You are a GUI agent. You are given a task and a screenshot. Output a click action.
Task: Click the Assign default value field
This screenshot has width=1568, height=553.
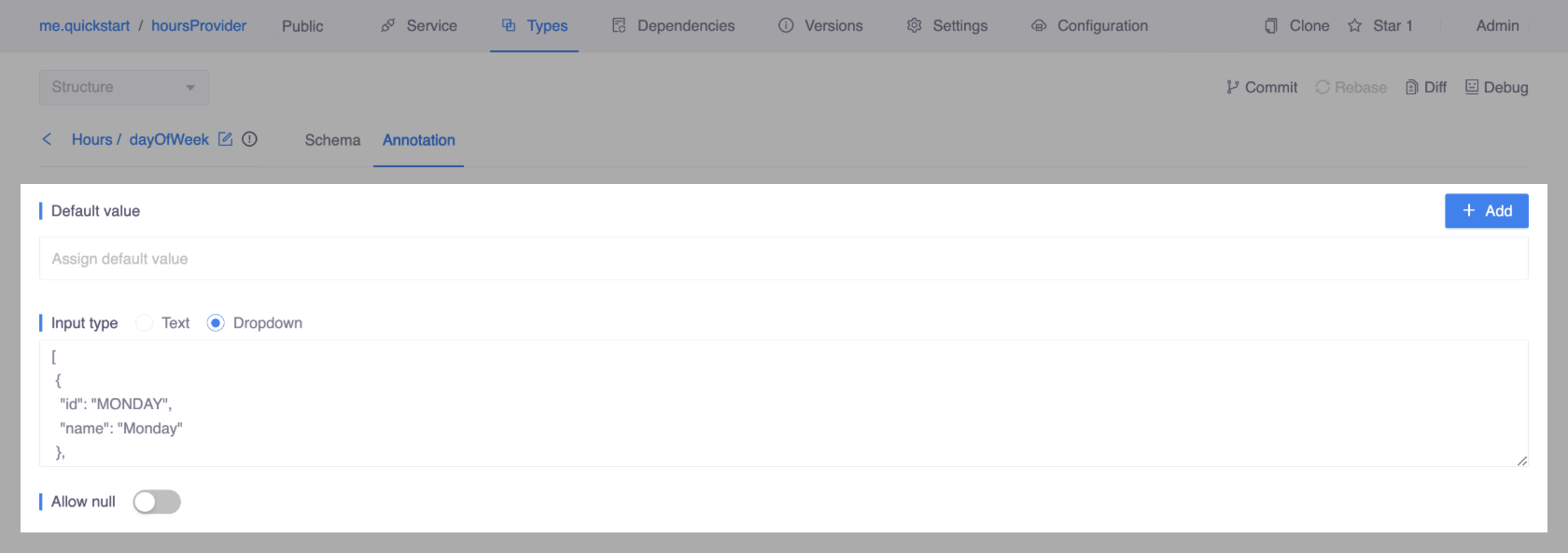pos(783,259)
